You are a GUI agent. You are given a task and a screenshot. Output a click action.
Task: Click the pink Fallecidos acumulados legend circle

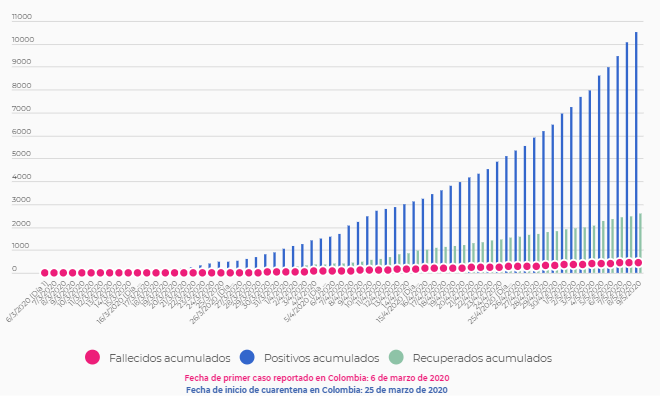(x=92, y=357)
